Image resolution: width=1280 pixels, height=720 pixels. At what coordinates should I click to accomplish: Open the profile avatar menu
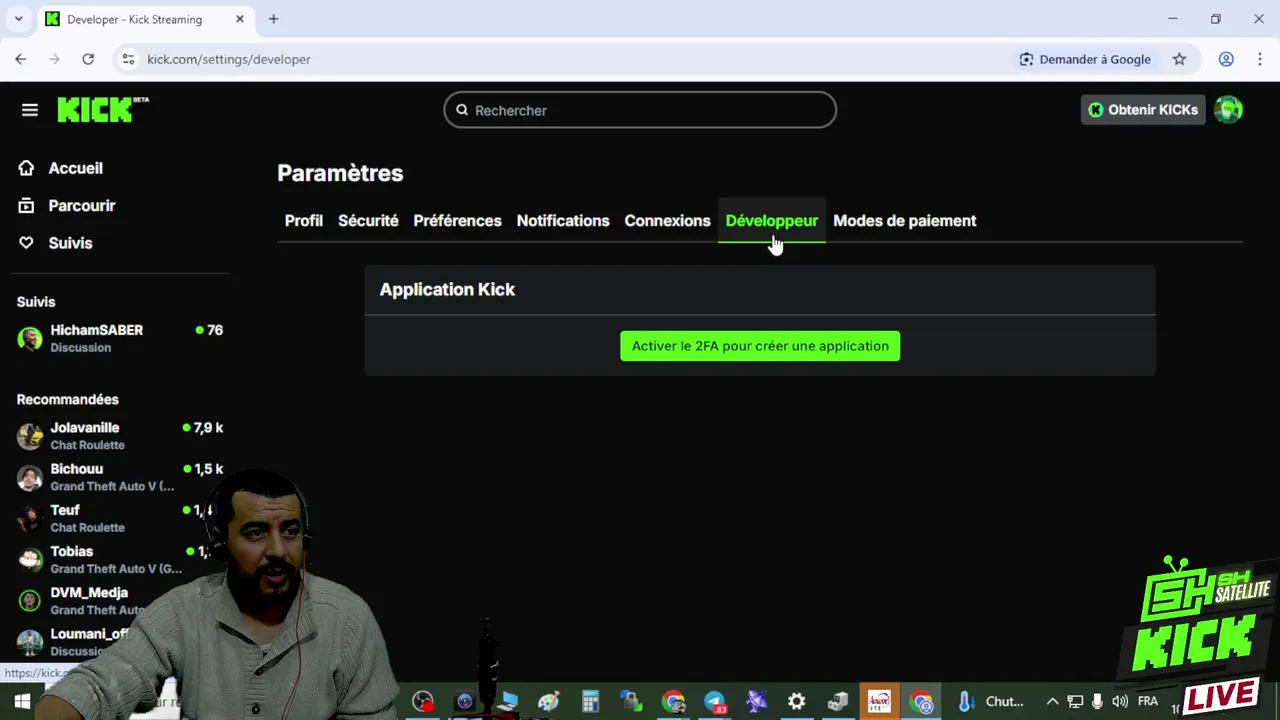coord(1228,110)
